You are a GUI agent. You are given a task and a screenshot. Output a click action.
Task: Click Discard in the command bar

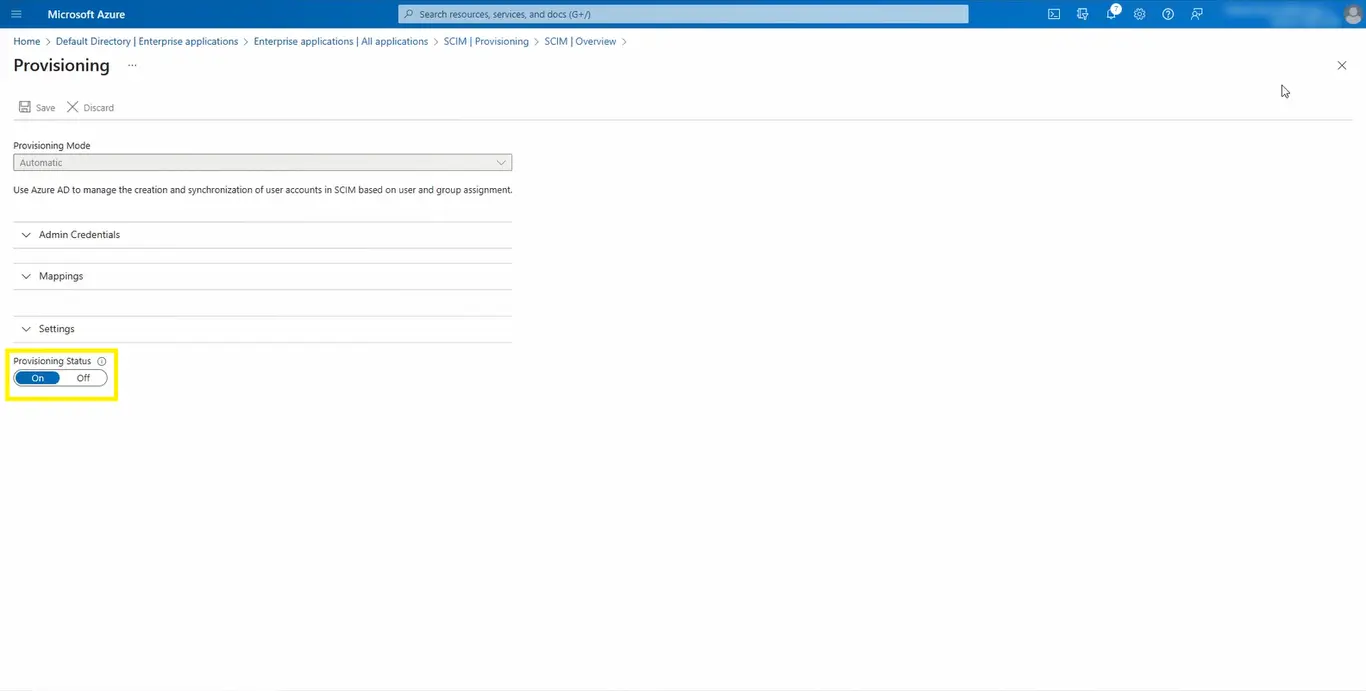pyautogui.click(x=90, y=107)
